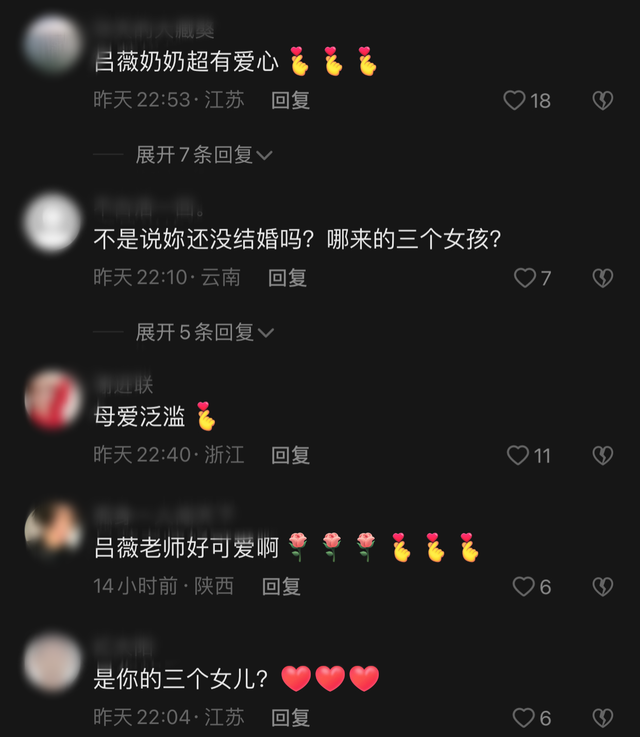
Task: Like the 是你的三个女儿 comment
Action: tap(523, 718)
